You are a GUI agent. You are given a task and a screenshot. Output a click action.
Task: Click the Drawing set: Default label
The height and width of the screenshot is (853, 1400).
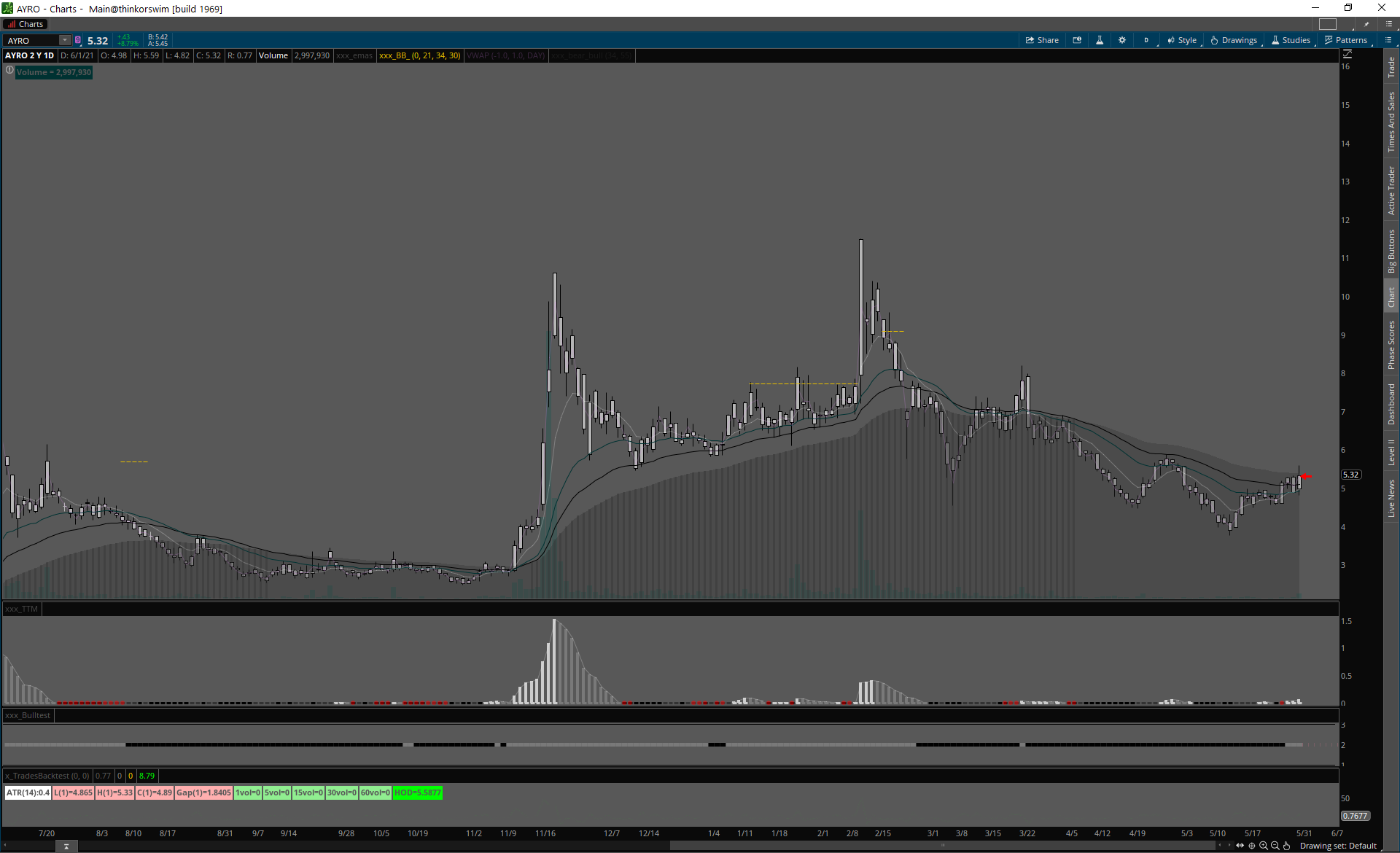point(1338,846)
